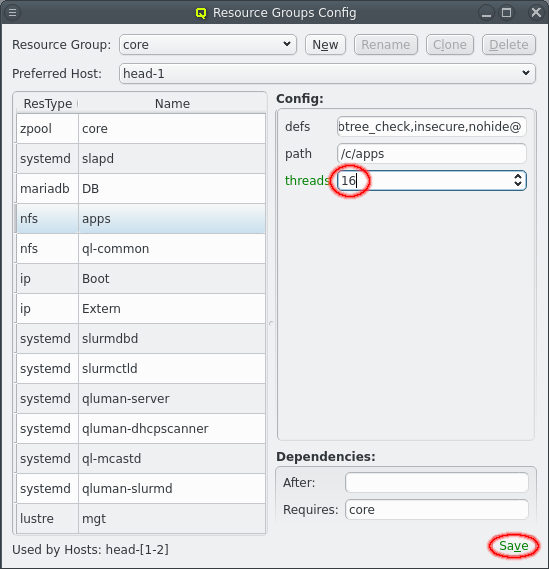Click the Qlustar logo in title bar
The image size is (549, 569).
[x=201, y=13]
